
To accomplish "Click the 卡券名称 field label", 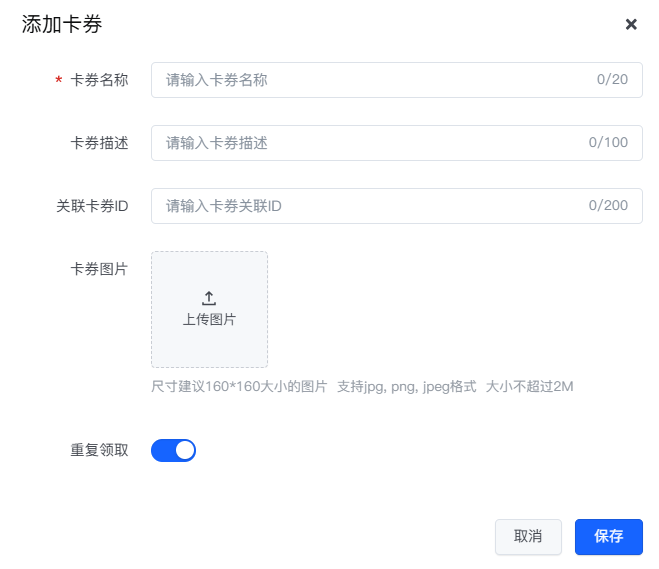I will pyautogui.click(x=99, y=80).
